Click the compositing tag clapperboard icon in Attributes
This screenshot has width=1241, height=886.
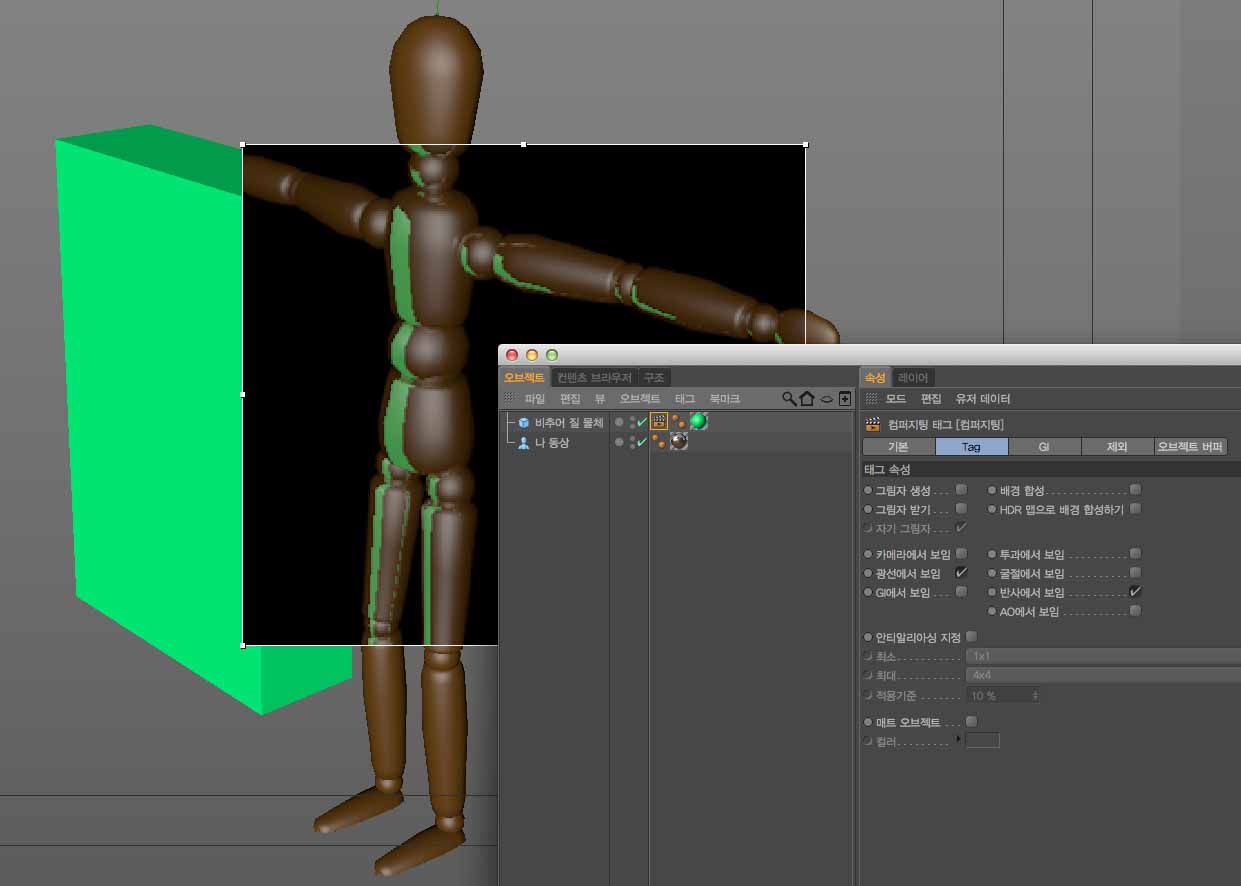tap(874, 425)
